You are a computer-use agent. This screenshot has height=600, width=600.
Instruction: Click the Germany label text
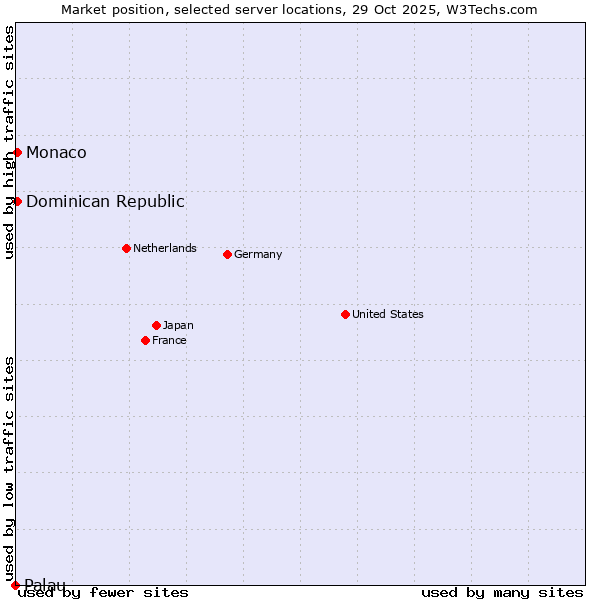tap(258, 254)
